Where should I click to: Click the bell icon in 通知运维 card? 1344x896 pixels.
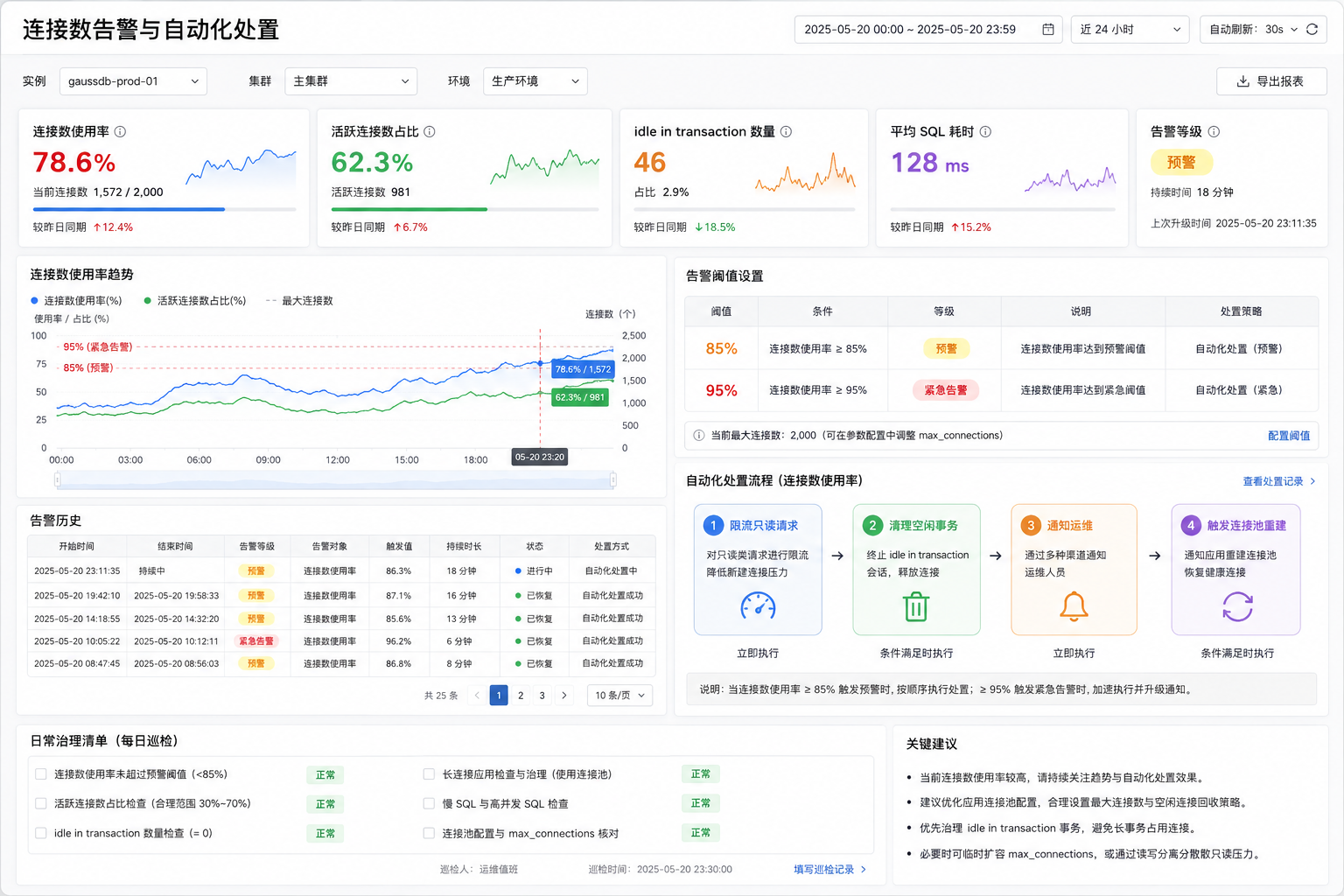click(1074, 606)
